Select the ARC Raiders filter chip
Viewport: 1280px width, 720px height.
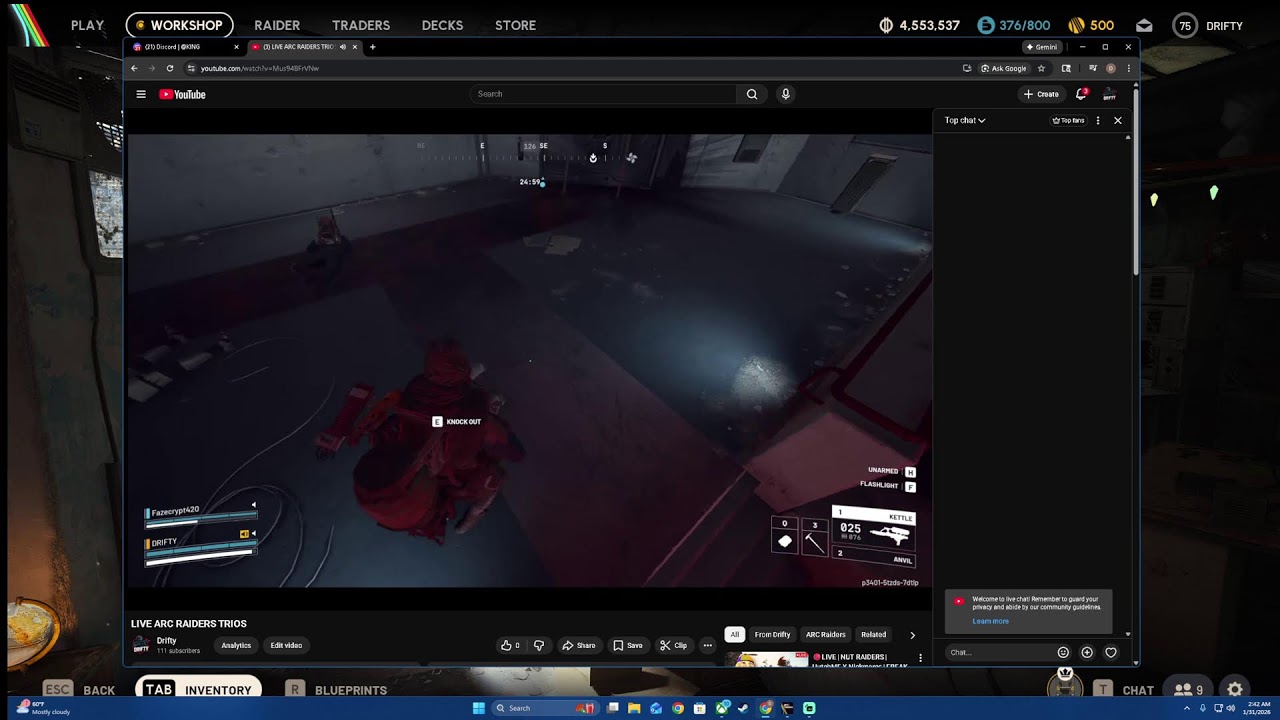[x=826, y=634]
